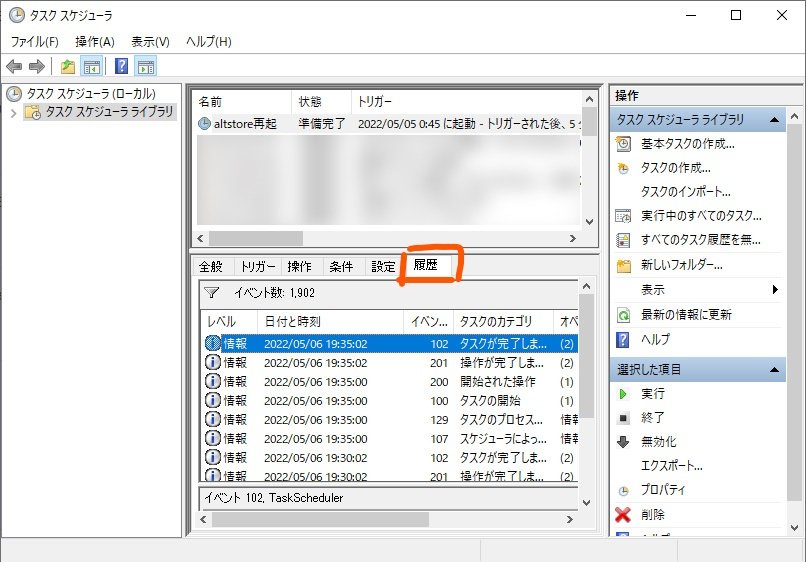The width and height of the screenshot is (806, 562).
Task: Click info icon of event 200 row
Action: pyautogui.click(x=213, y=382)
